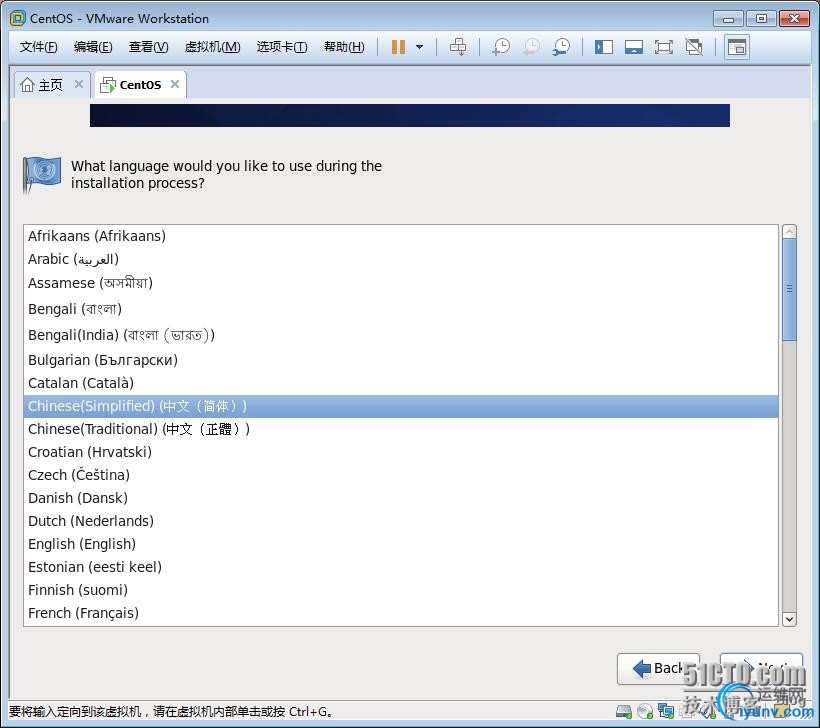
Task: Select Finnish (suomi) from the list
Action: [x=401, y=590]
